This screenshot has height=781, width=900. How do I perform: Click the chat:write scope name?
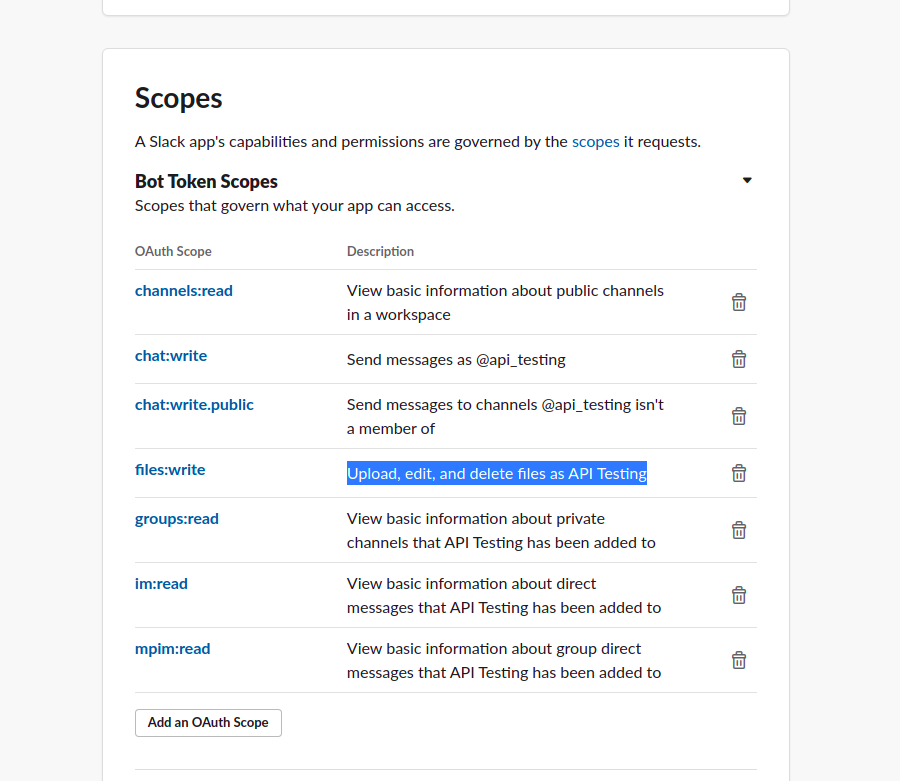(x=171, y=356)
